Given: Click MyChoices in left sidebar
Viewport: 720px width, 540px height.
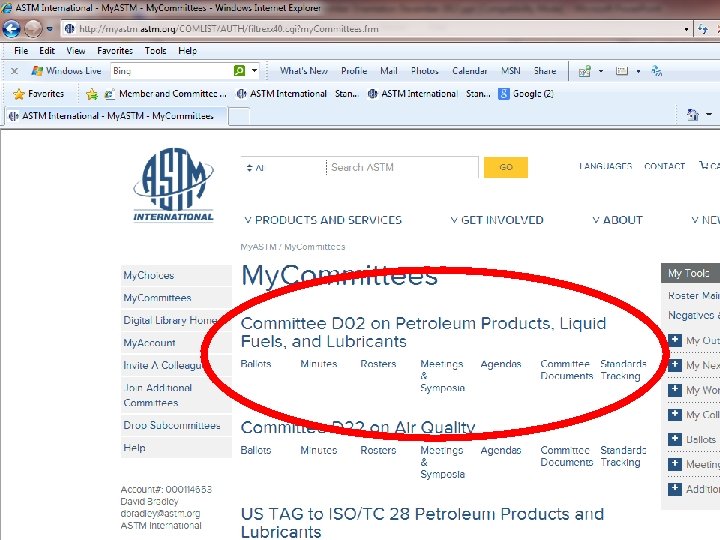Looking at the screenshot, I should coord(176,275).
